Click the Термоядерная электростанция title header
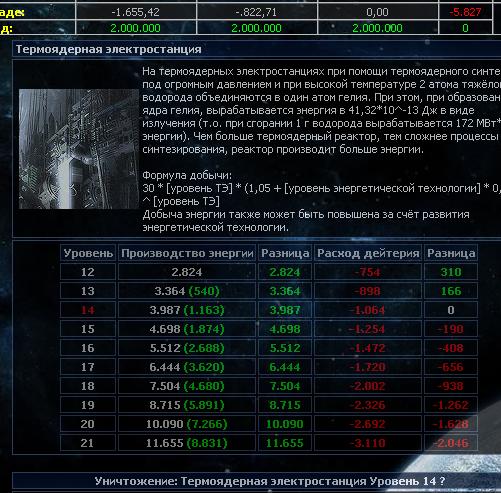Viewport: 501px width, 493px height. (109, 49)
